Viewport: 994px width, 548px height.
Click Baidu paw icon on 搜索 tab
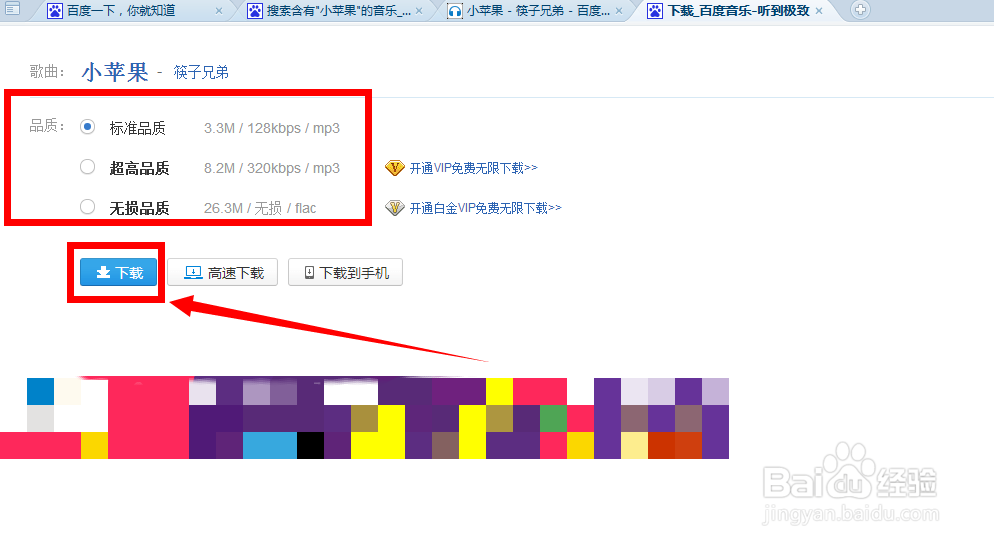[x=255, y=11]
